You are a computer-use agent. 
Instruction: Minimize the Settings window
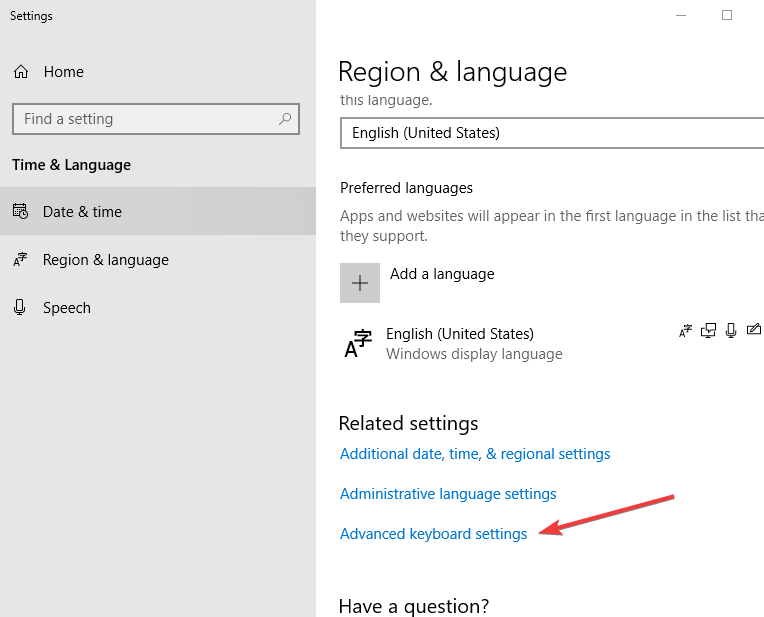681,16
